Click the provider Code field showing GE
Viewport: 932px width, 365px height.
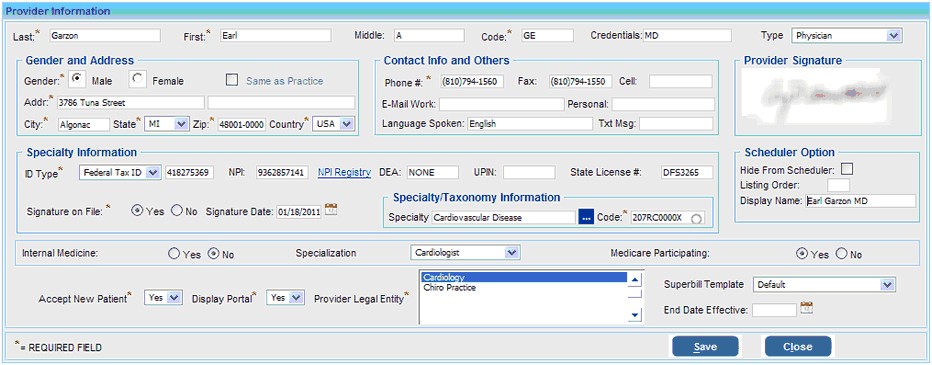pyautogui.click(x=547, y=36)
